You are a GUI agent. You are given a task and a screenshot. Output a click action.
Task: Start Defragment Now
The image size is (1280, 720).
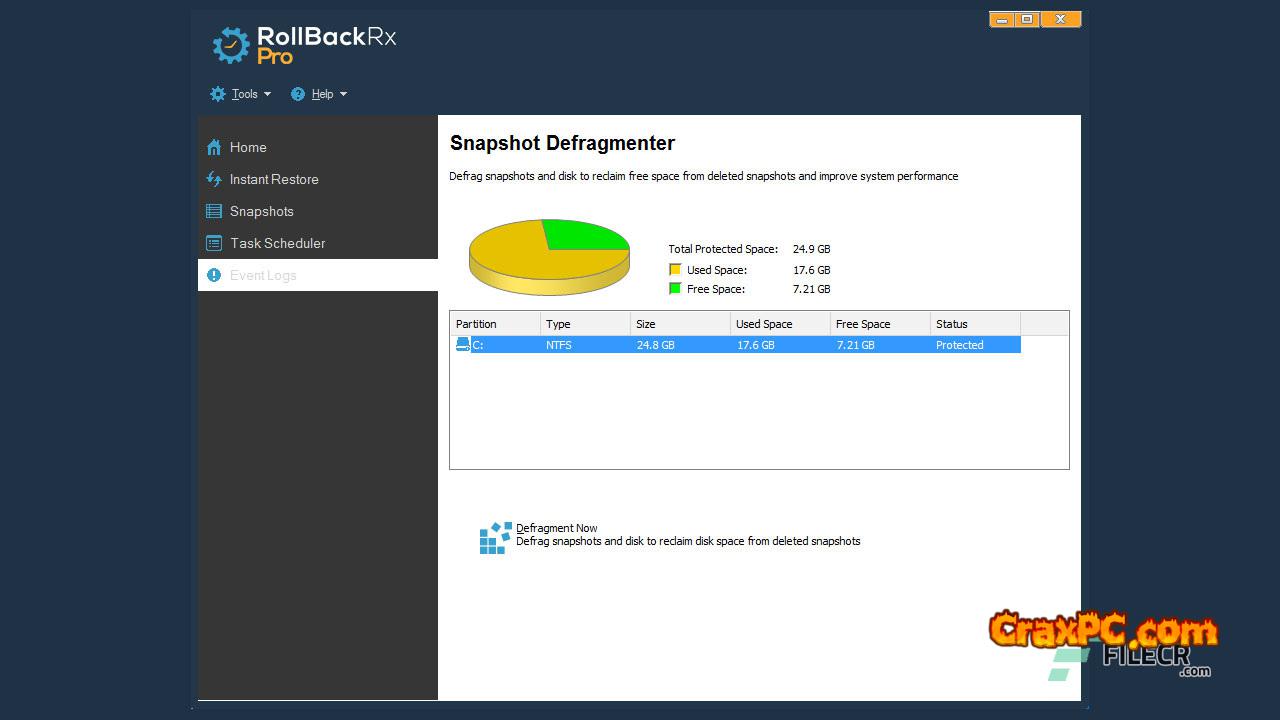[557, 528]
